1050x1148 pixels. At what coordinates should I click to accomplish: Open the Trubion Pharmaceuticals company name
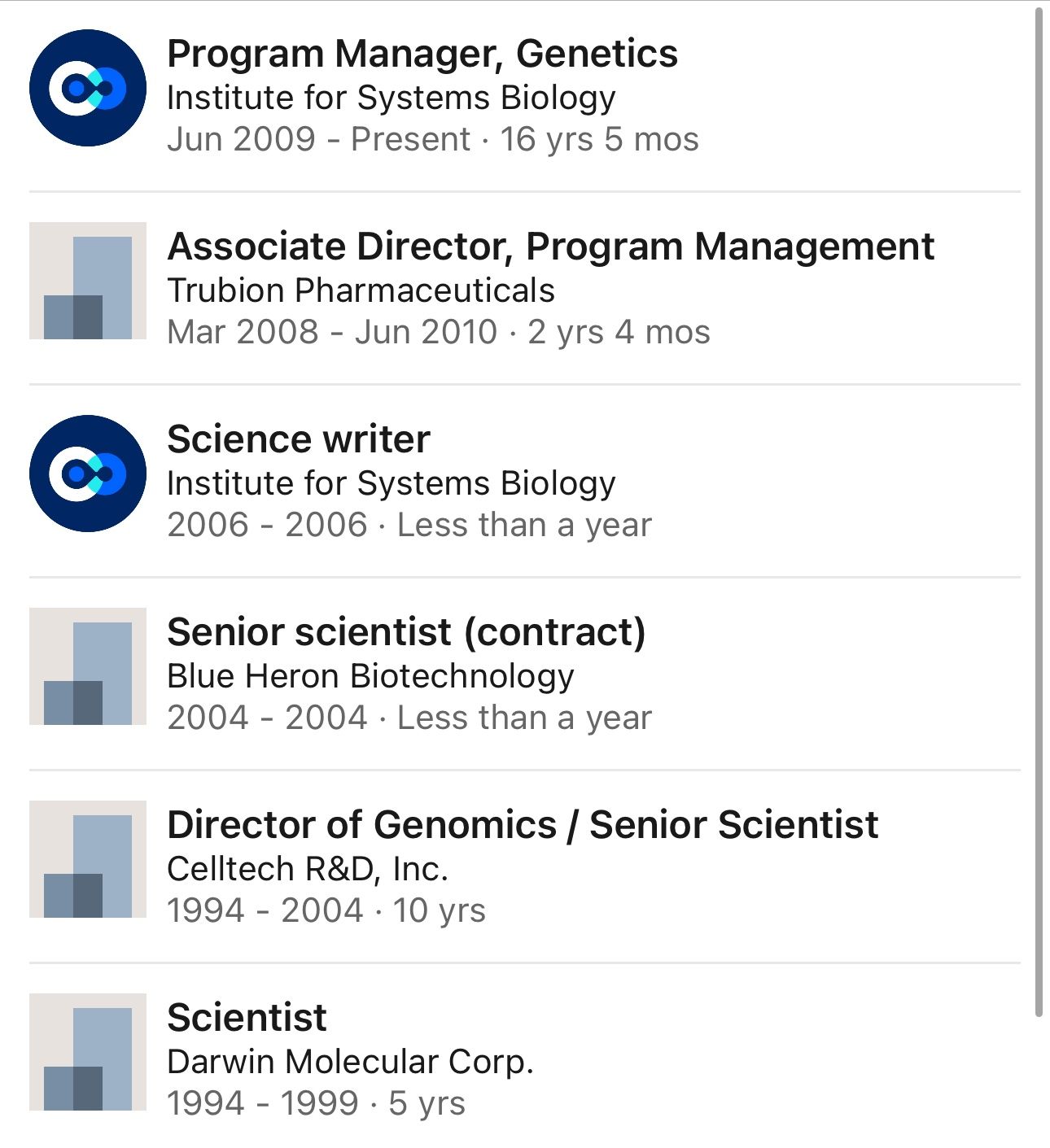coord(361,290)
